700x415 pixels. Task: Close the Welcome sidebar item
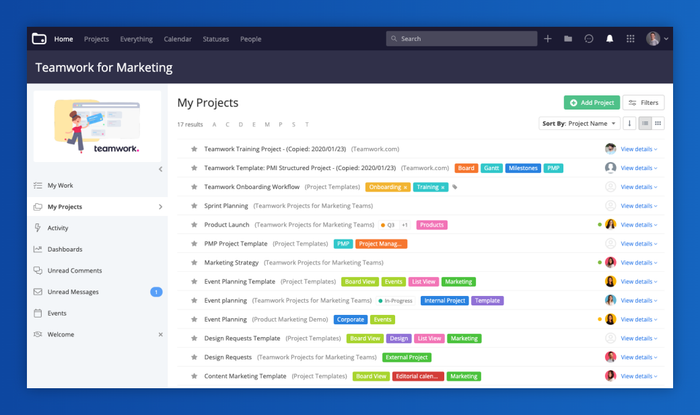pyautogui.click(x=160, y=334)
